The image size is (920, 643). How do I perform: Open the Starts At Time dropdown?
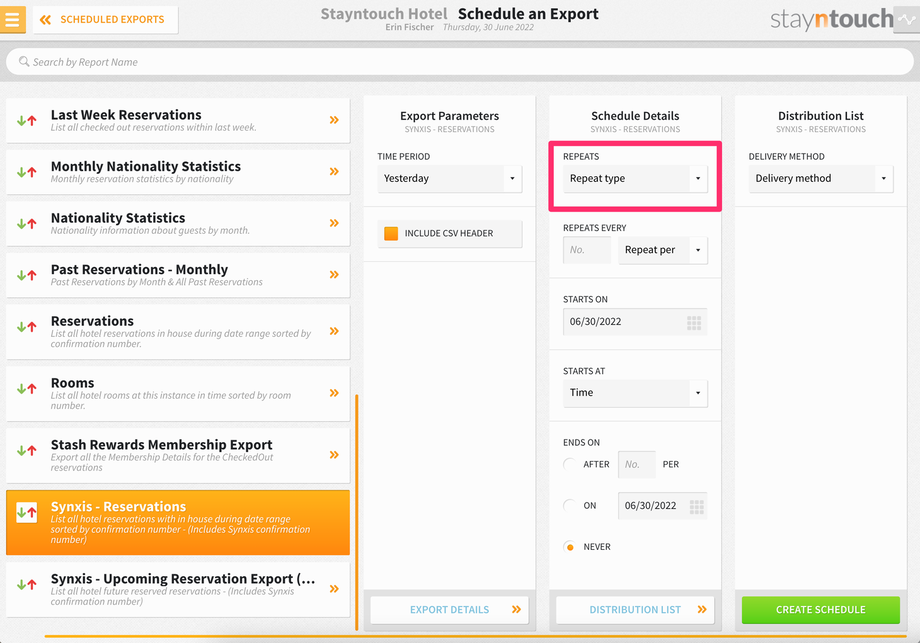(635, 392)
